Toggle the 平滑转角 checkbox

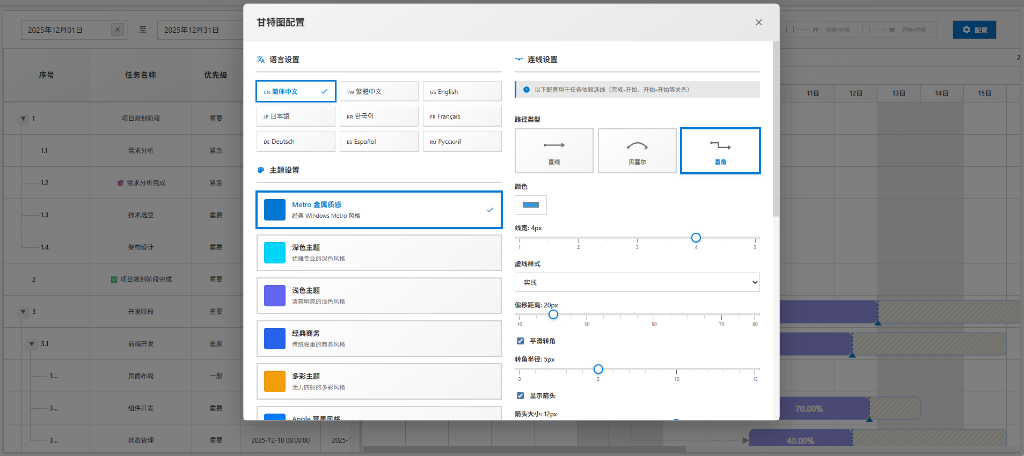coord(520,341)
